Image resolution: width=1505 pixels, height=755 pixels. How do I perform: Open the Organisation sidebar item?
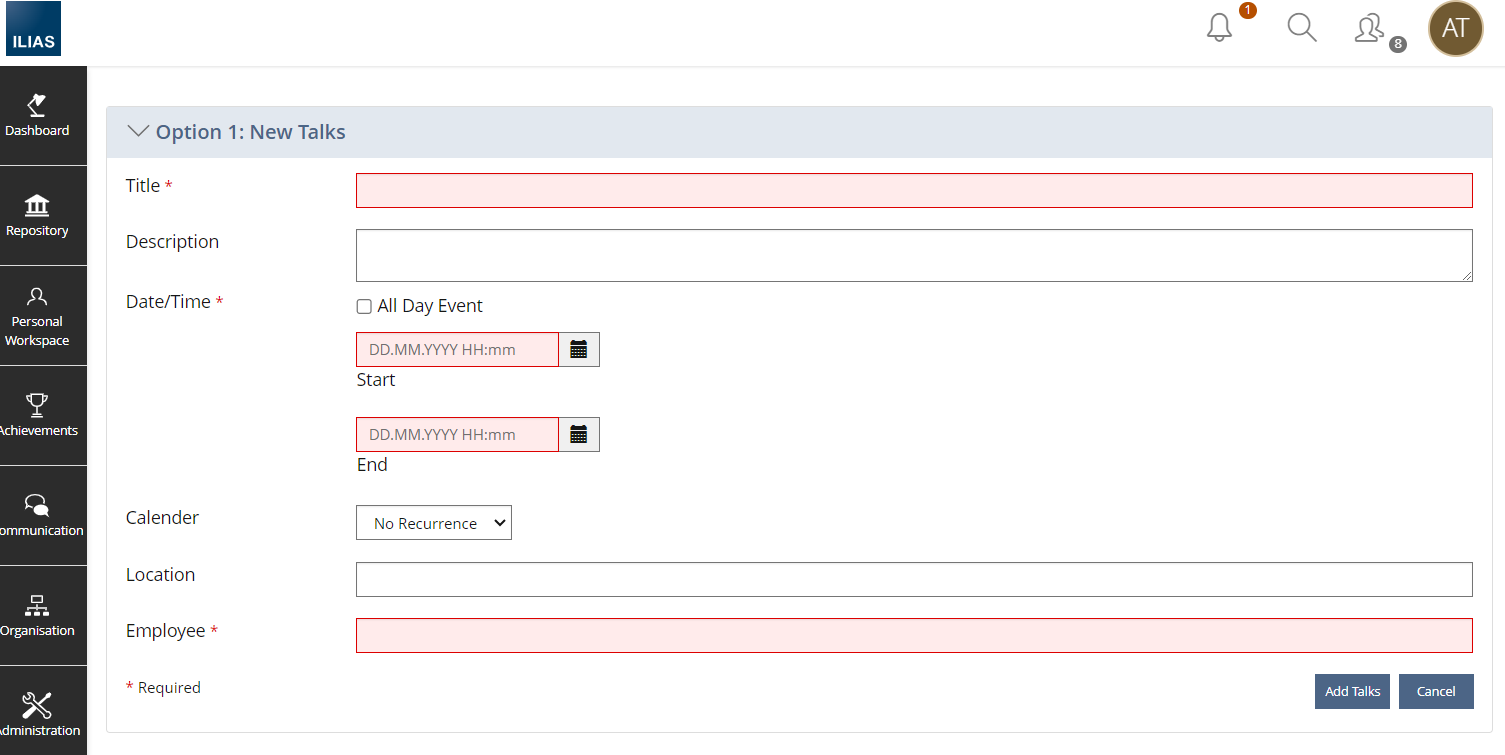(x=38, y=616)
